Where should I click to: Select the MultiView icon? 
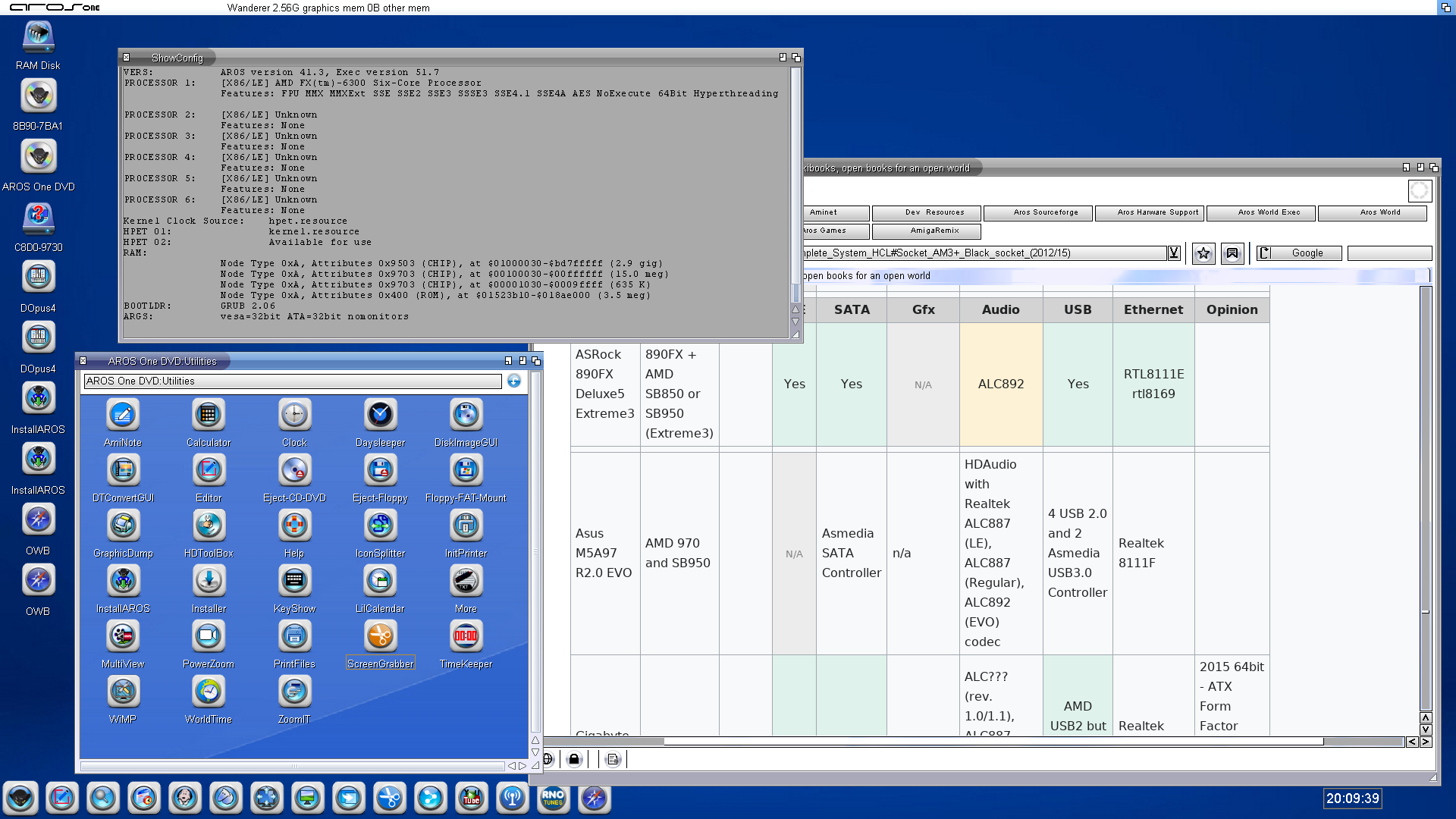click(x=123, y=636)
